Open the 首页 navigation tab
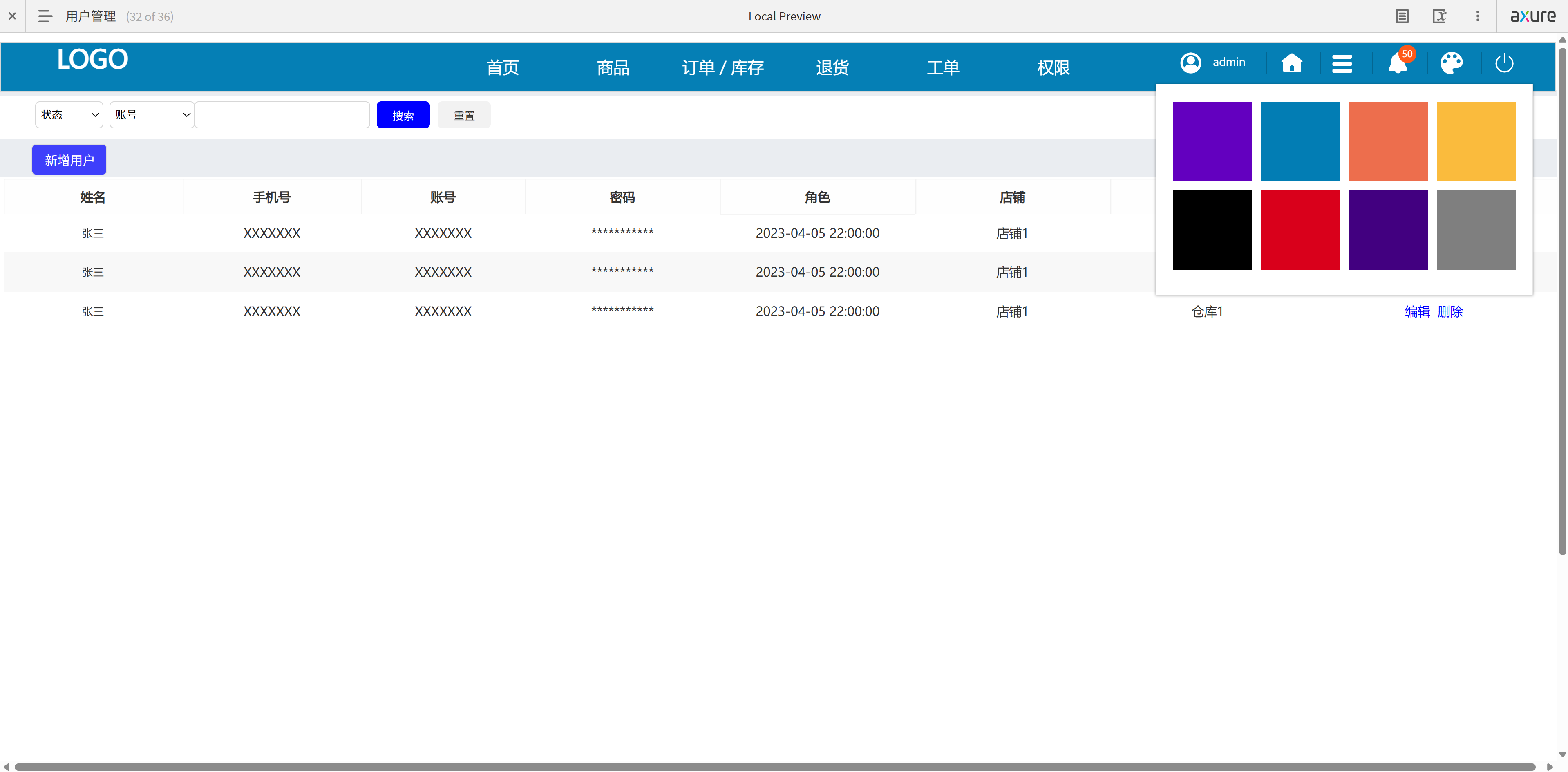1568x772 pixels. 503,67
